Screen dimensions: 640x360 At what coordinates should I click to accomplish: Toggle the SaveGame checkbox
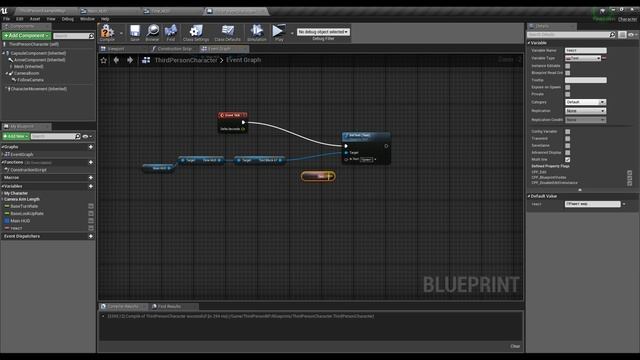pos(567,145)
